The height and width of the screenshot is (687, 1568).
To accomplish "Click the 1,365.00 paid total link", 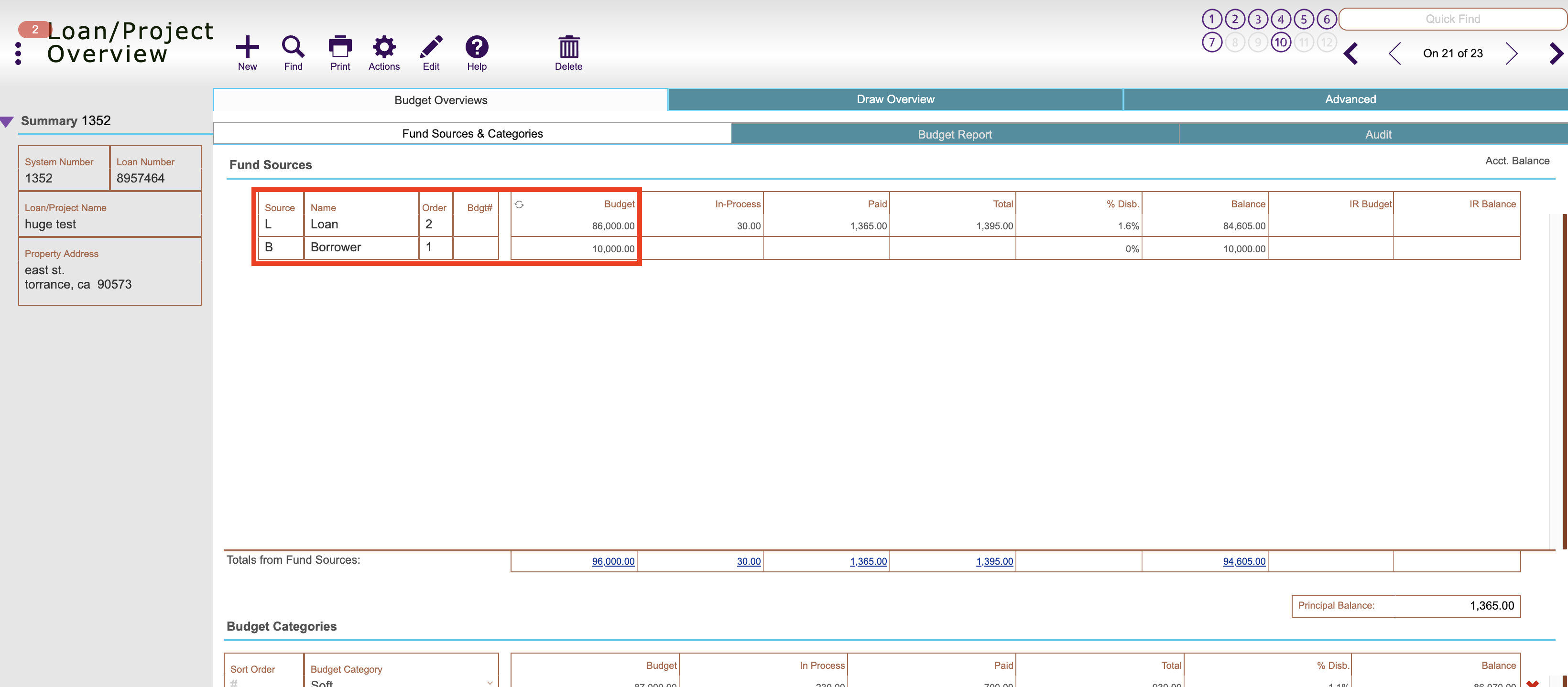I will [868, 561].
